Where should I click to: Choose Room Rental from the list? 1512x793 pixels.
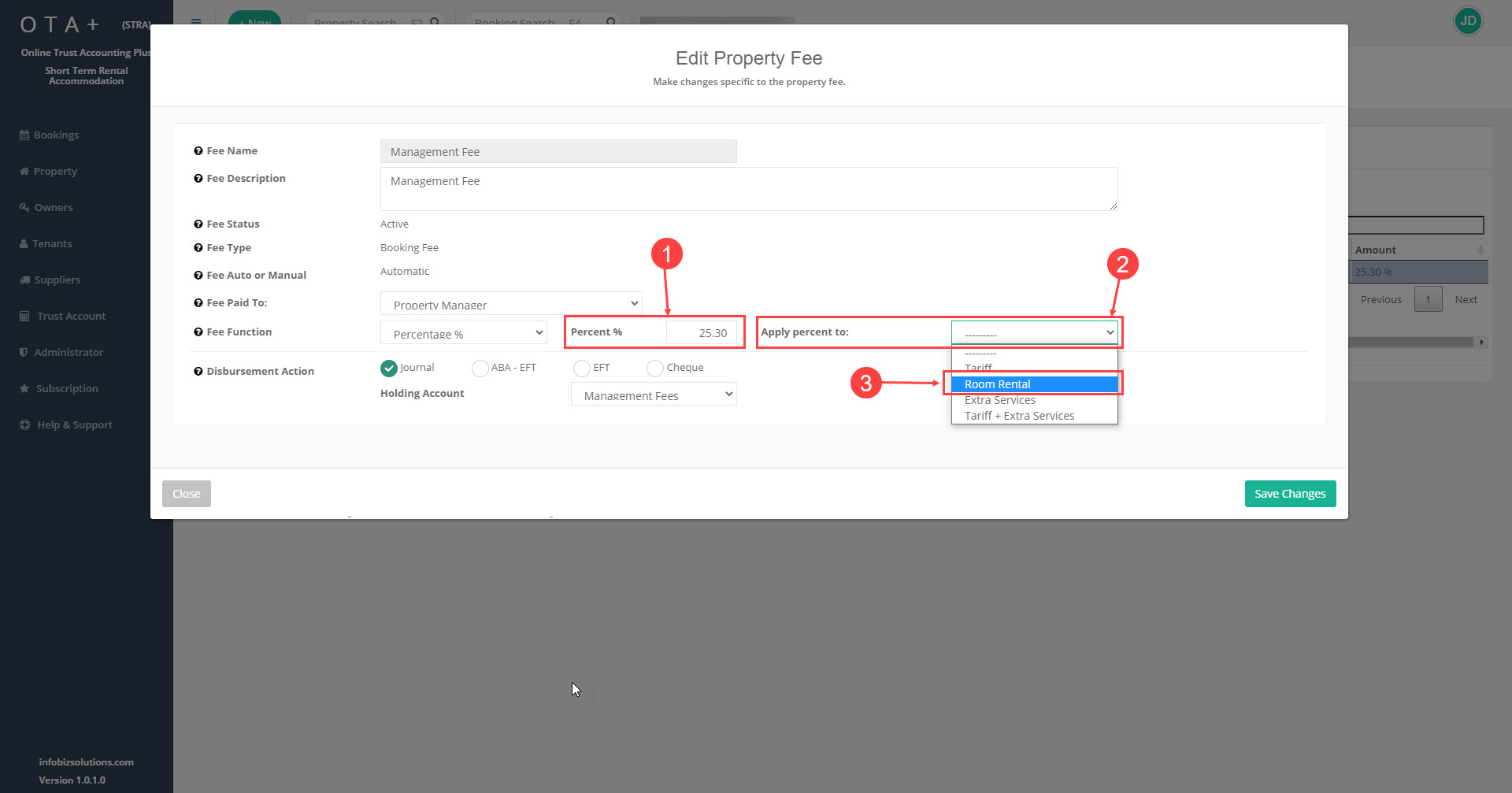pyautogui.click(x=1034, y=384)
